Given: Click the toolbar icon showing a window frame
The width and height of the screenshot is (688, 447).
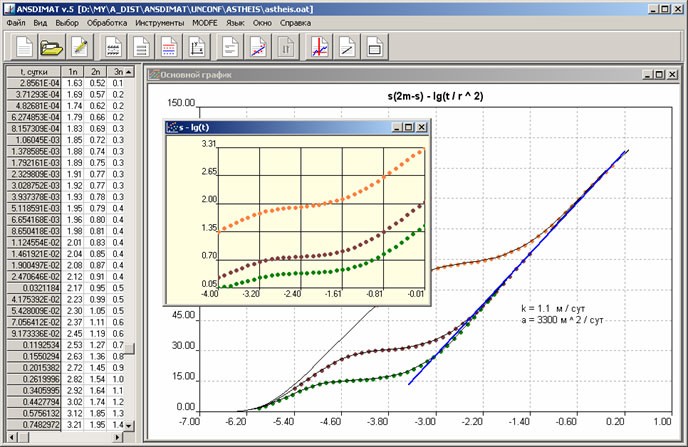Looking at the screenshot, I should tap(374, 46).
